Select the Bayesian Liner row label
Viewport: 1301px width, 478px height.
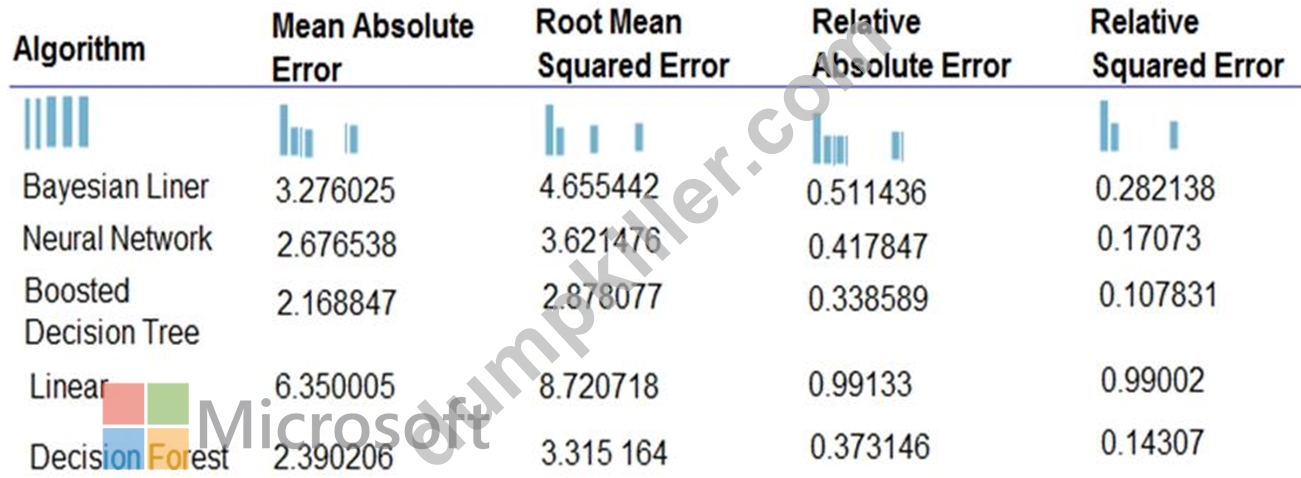pyautogui.click(x=116, y=187)
